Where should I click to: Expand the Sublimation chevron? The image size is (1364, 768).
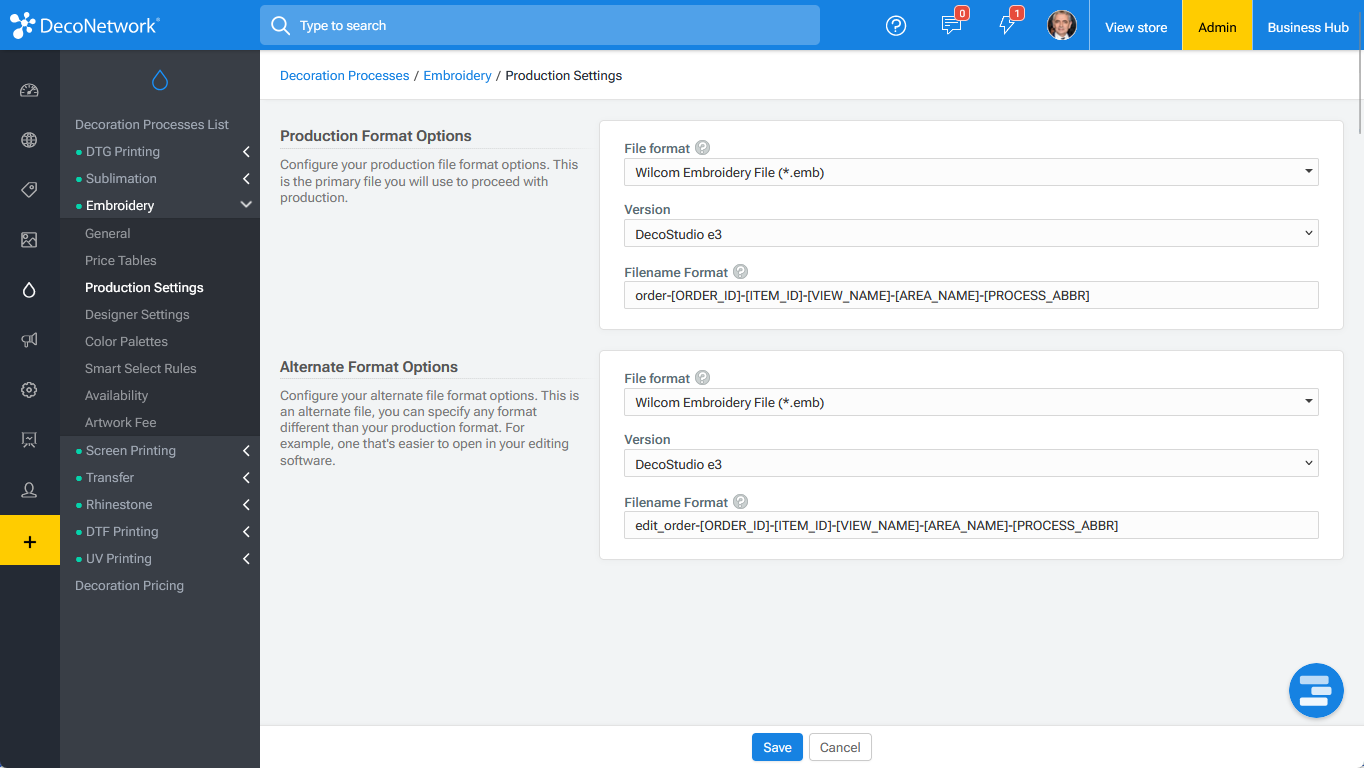pyautogui.click(x=246, y=179)
